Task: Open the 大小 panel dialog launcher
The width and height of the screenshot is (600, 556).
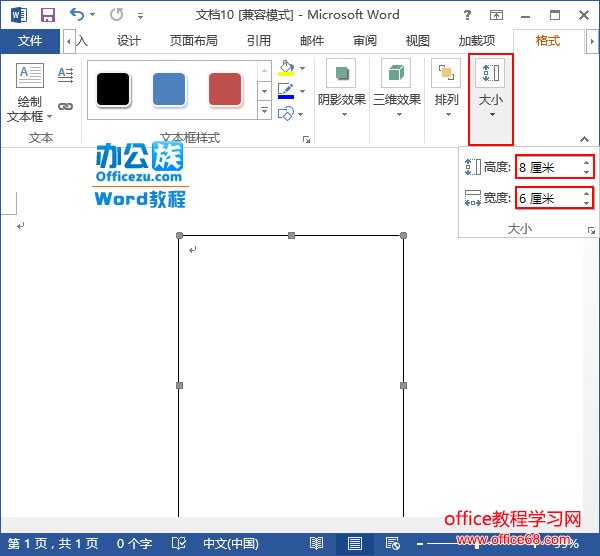Action: [591, 230]
